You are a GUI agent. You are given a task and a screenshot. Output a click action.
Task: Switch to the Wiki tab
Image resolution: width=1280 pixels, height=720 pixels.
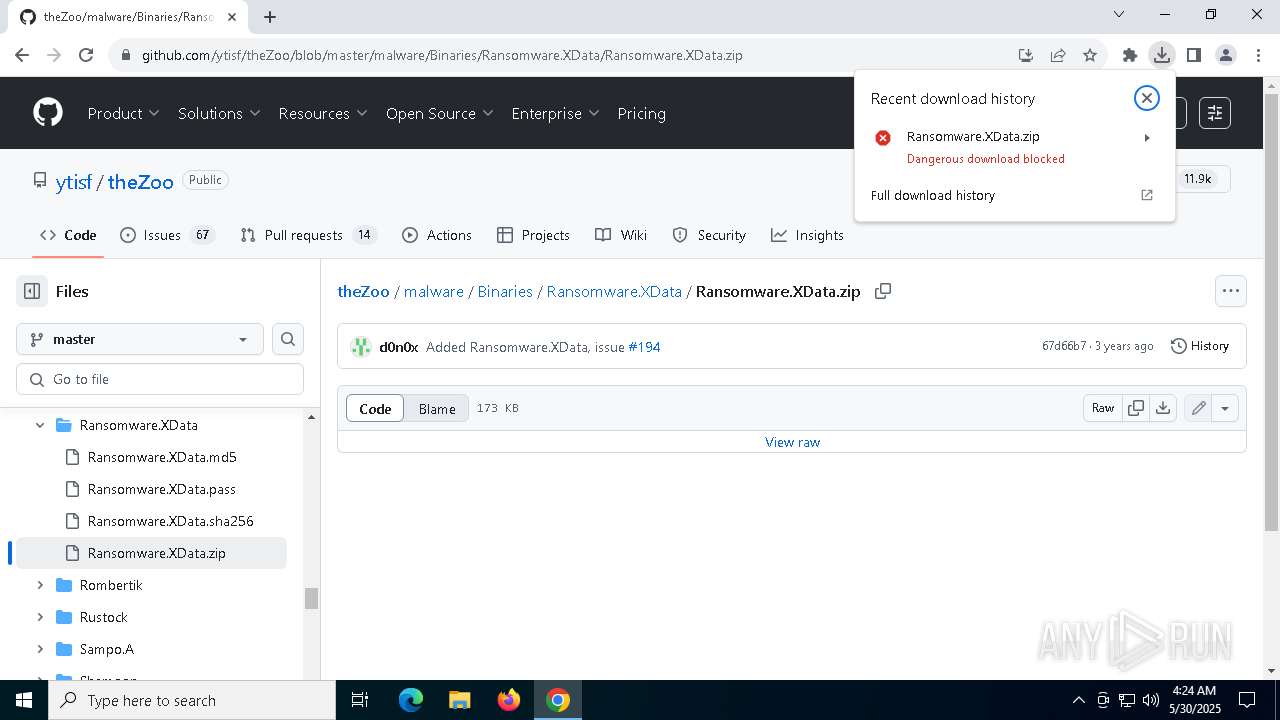click(621, 235)
